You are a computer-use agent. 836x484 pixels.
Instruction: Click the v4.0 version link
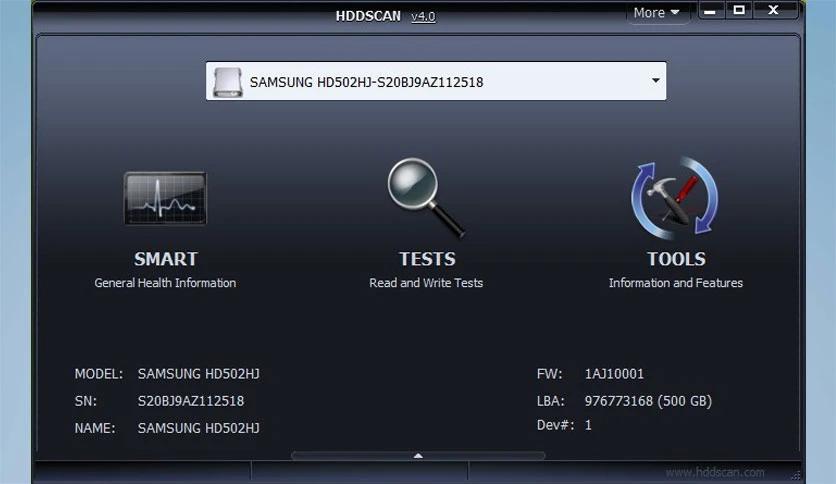pos(423,17)
